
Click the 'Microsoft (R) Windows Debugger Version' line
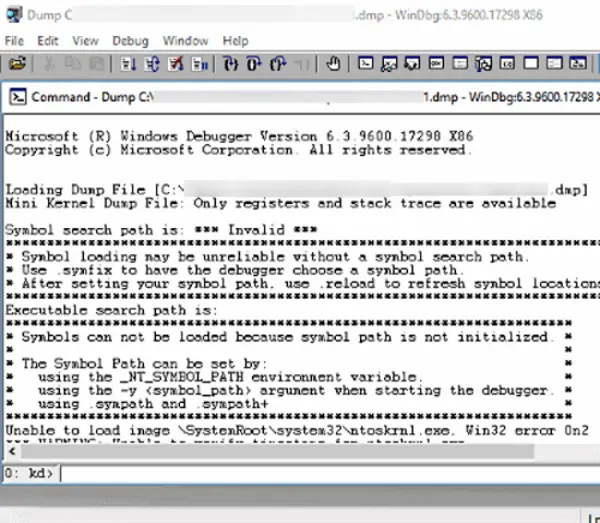239,136
